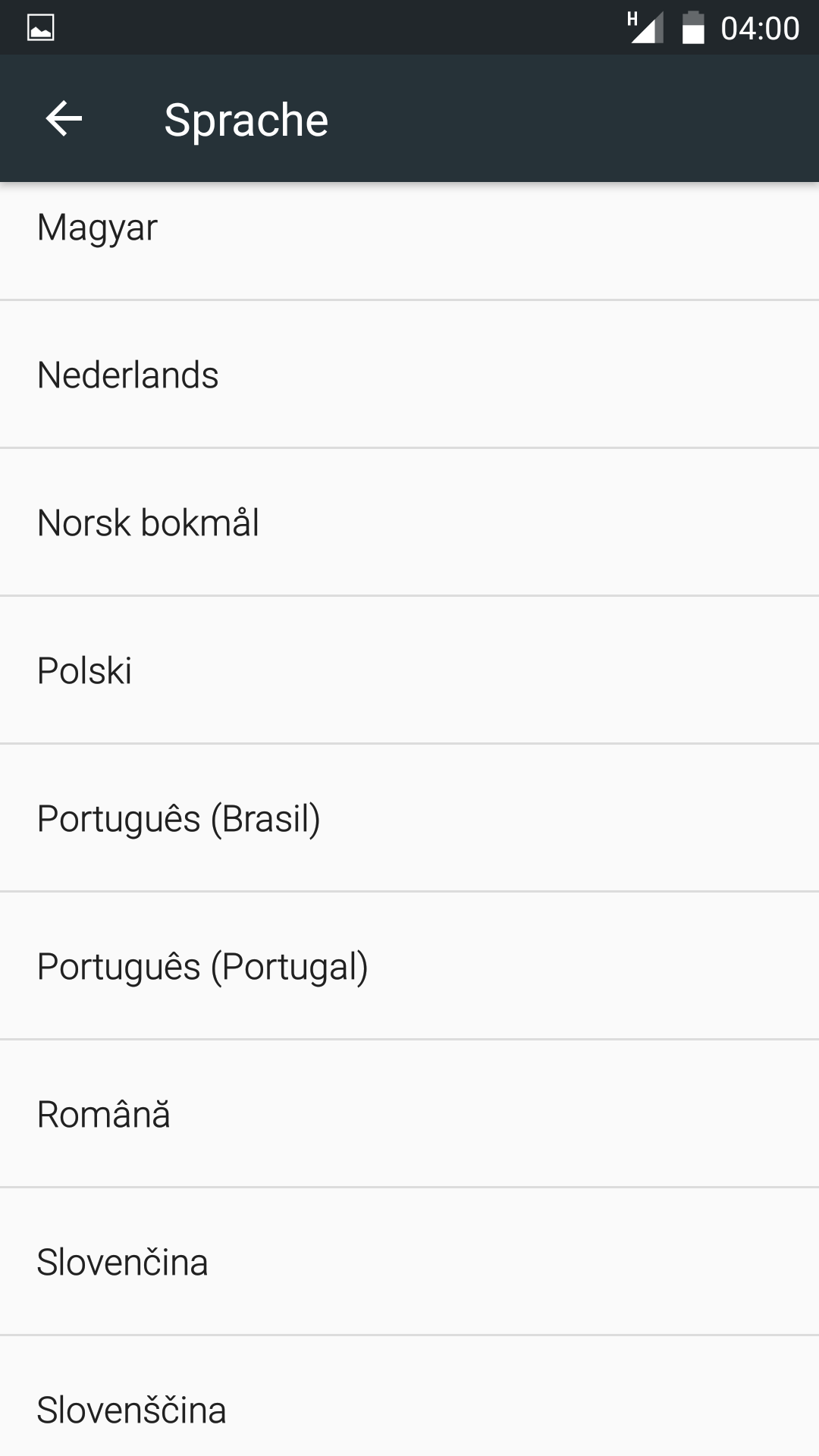This screenshot has height=1456, width=819.
Task: Select Português (Brasil) language
Action: (178, 818)
